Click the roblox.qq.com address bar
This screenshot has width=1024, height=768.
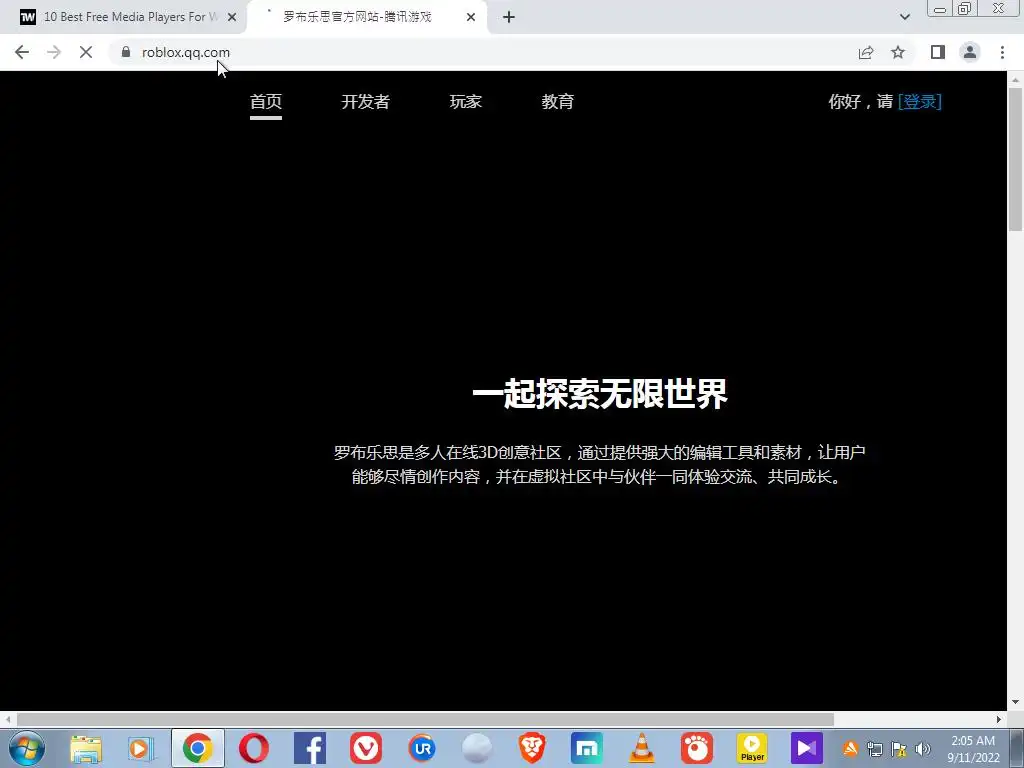tap(483, 52)
